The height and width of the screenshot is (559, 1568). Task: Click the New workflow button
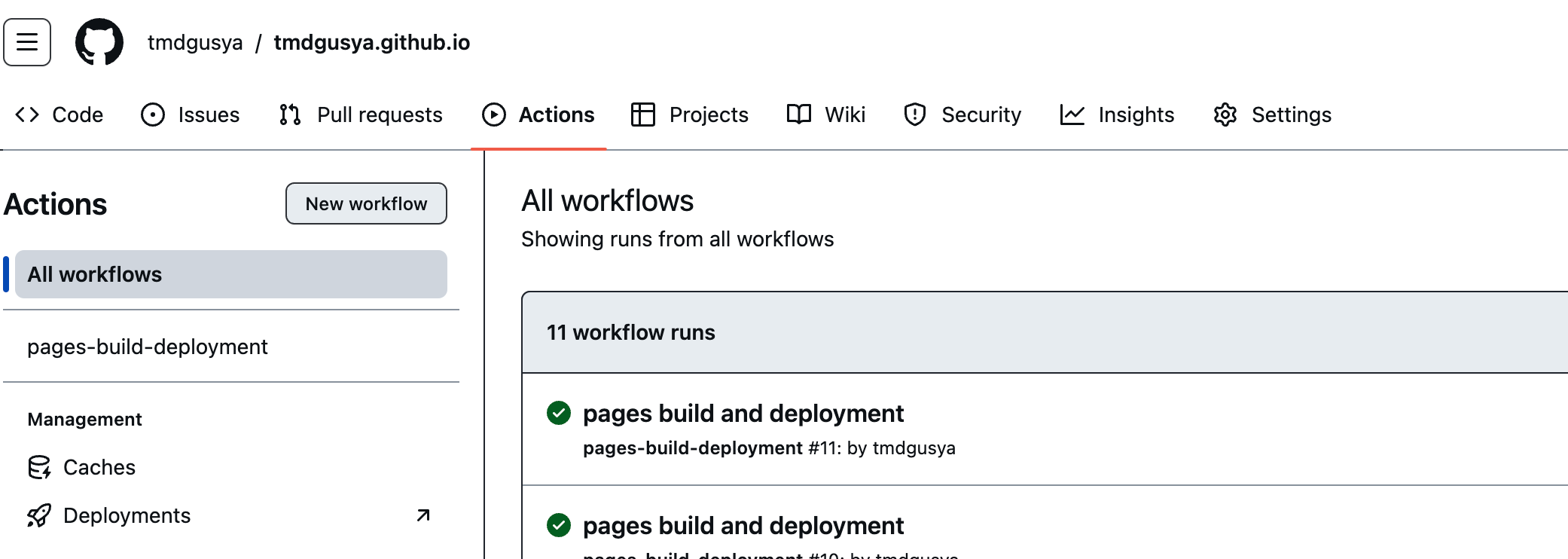tap(366, 203)
